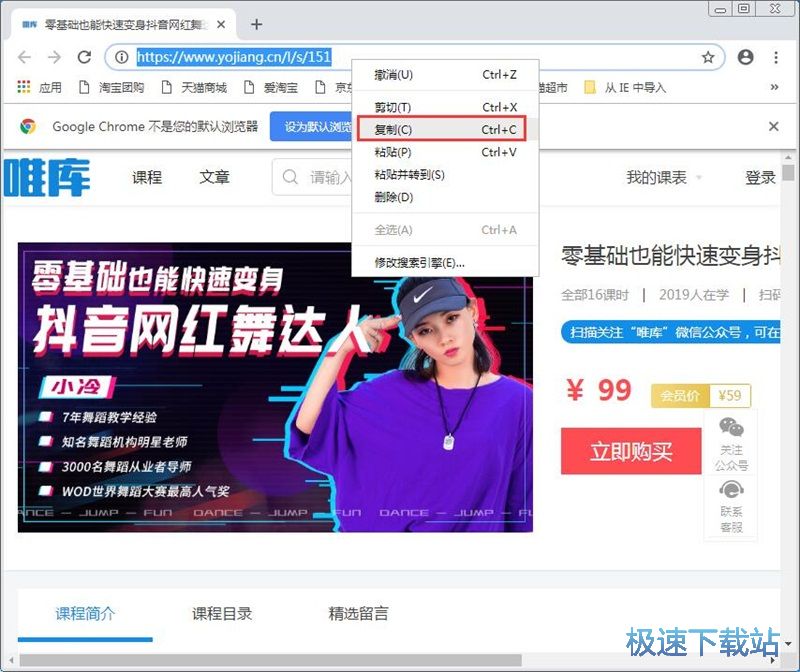Open Chrome's three-dot menu
Viewport: 800px width, 672px height.
pos(776,57)
